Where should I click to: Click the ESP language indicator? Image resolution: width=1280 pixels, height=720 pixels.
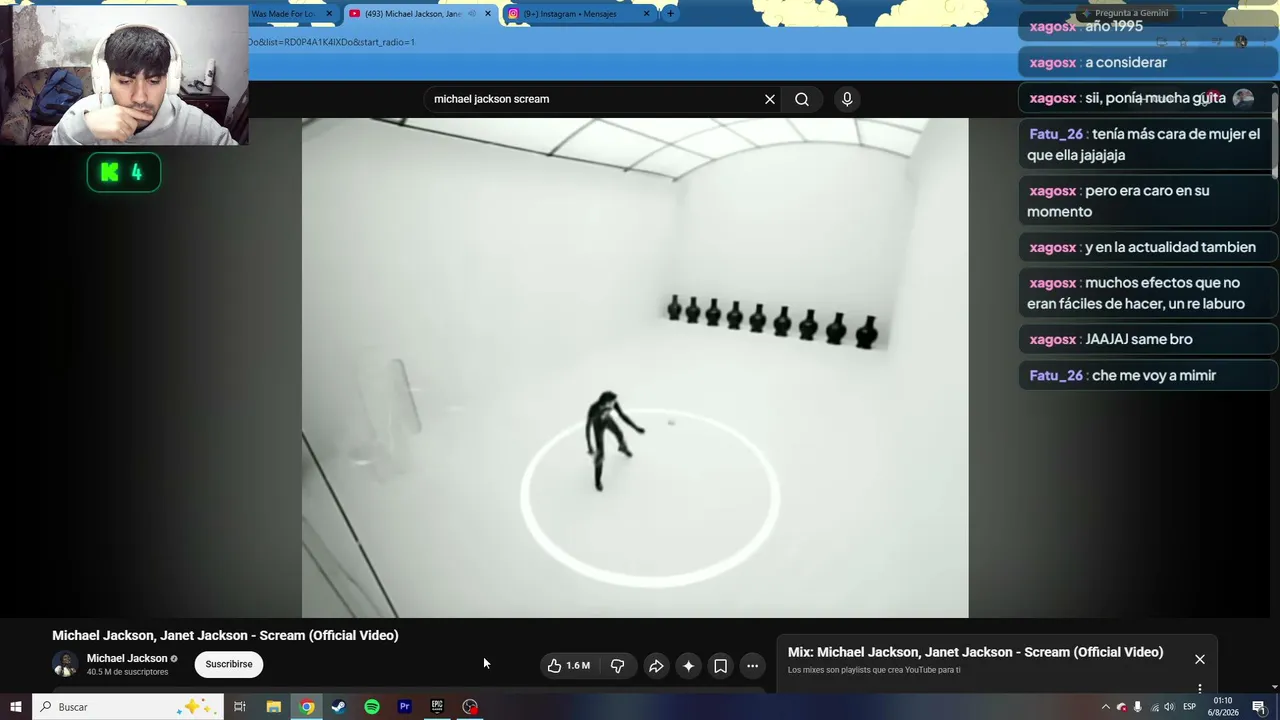(x=1190, y=707)
